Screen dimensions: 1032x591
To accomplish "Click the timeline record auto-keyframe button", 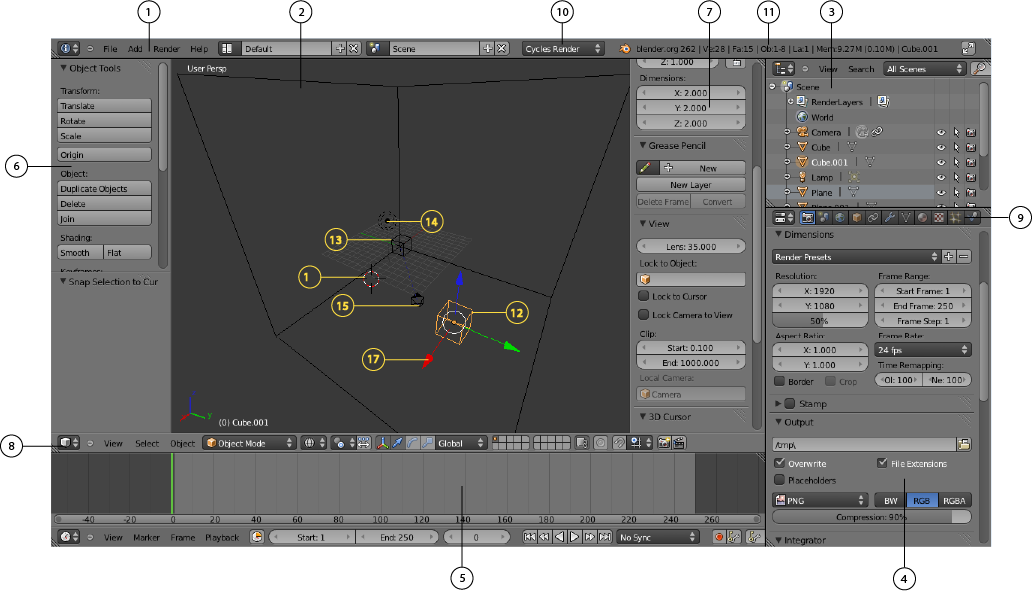I will pyautogui.click(x=719, y=538).
